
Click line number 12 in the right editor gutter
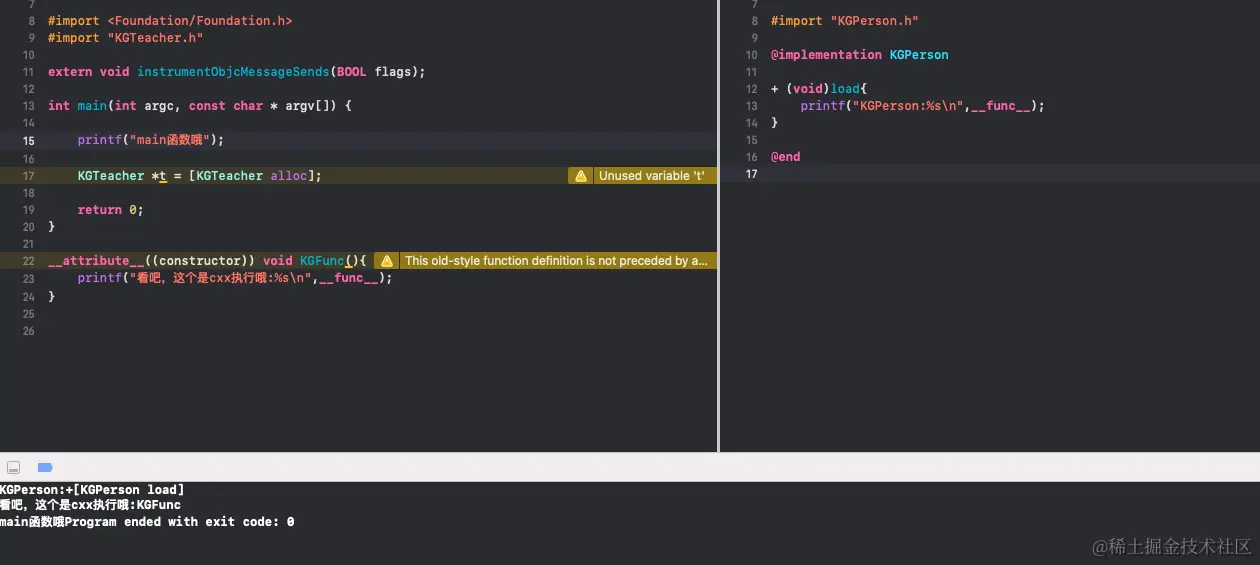pyautogui.click(x=751, y=89)
